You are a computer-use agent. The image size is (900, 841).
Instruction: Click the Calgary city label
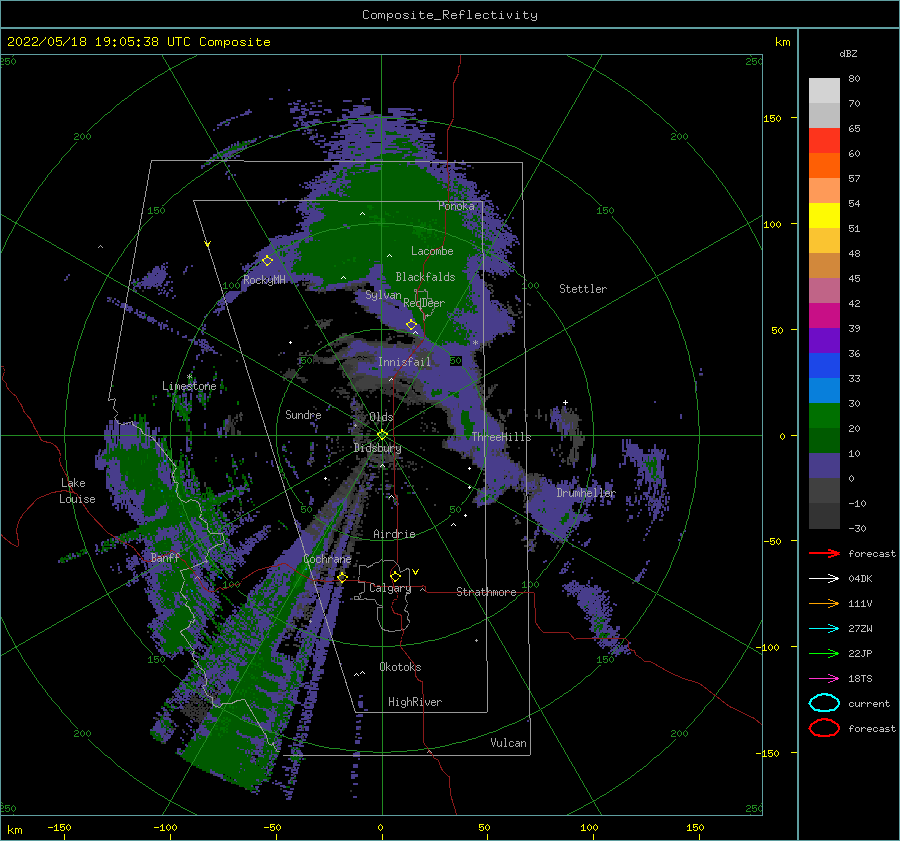click(x=390, y=588)
